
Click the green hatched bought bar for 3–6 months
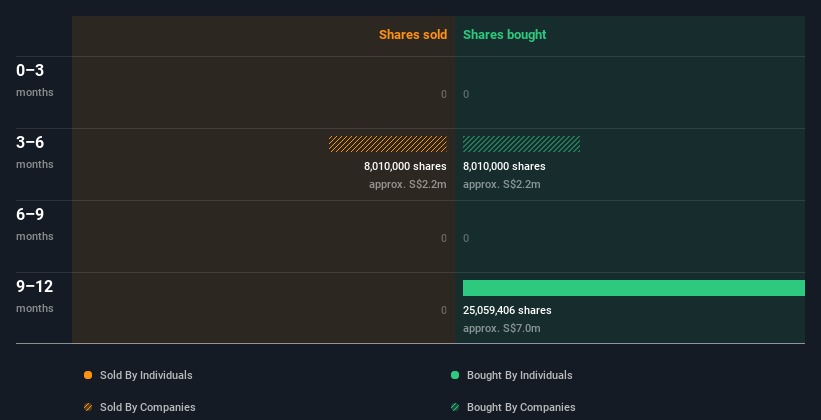(x=522, y=144)
